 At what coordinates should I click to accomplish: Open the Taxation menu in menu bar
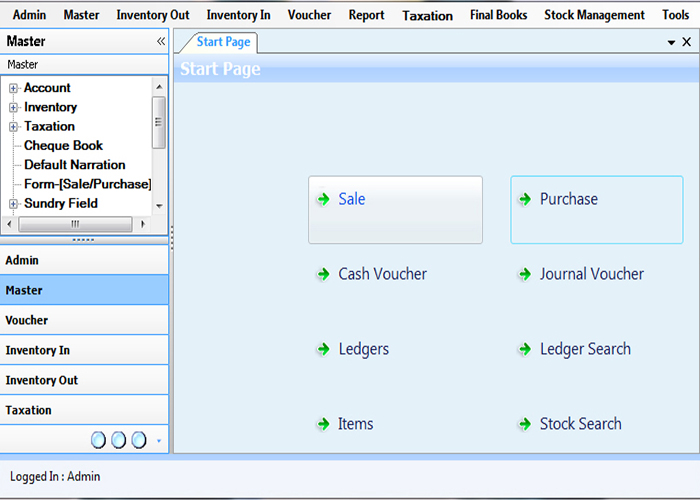tap(427, 15)
